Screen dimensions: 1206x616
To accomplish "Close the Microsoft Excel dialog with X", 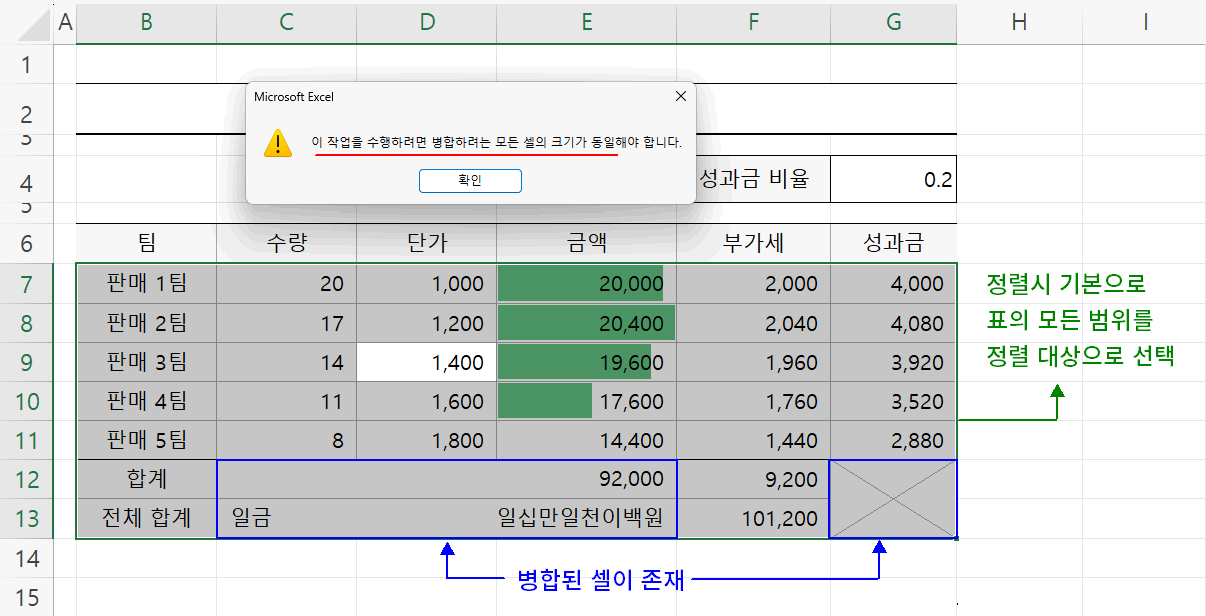I will [x=681, y=96].
